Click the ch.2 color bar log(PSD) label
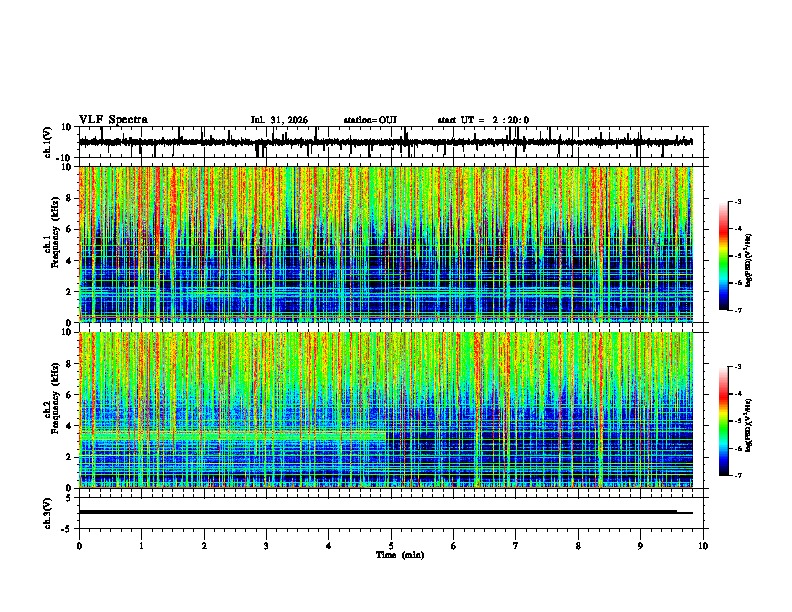792x612 pixels. (749, 425)
